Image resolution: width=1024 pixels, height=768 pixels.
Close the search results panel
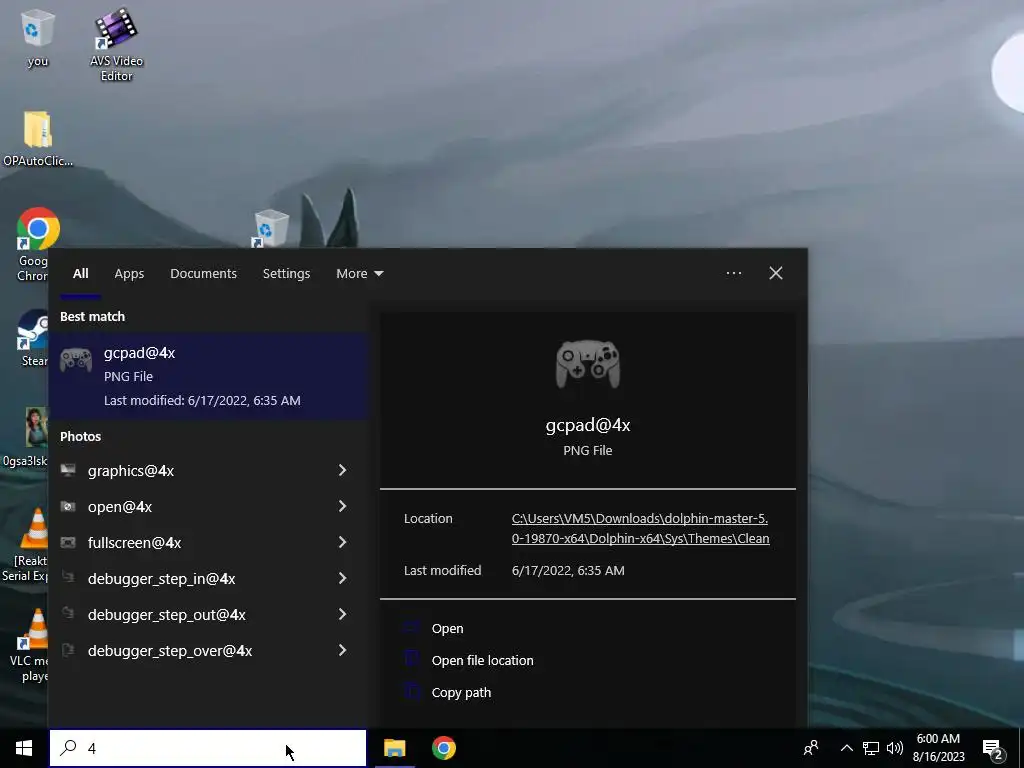(776, 273)
